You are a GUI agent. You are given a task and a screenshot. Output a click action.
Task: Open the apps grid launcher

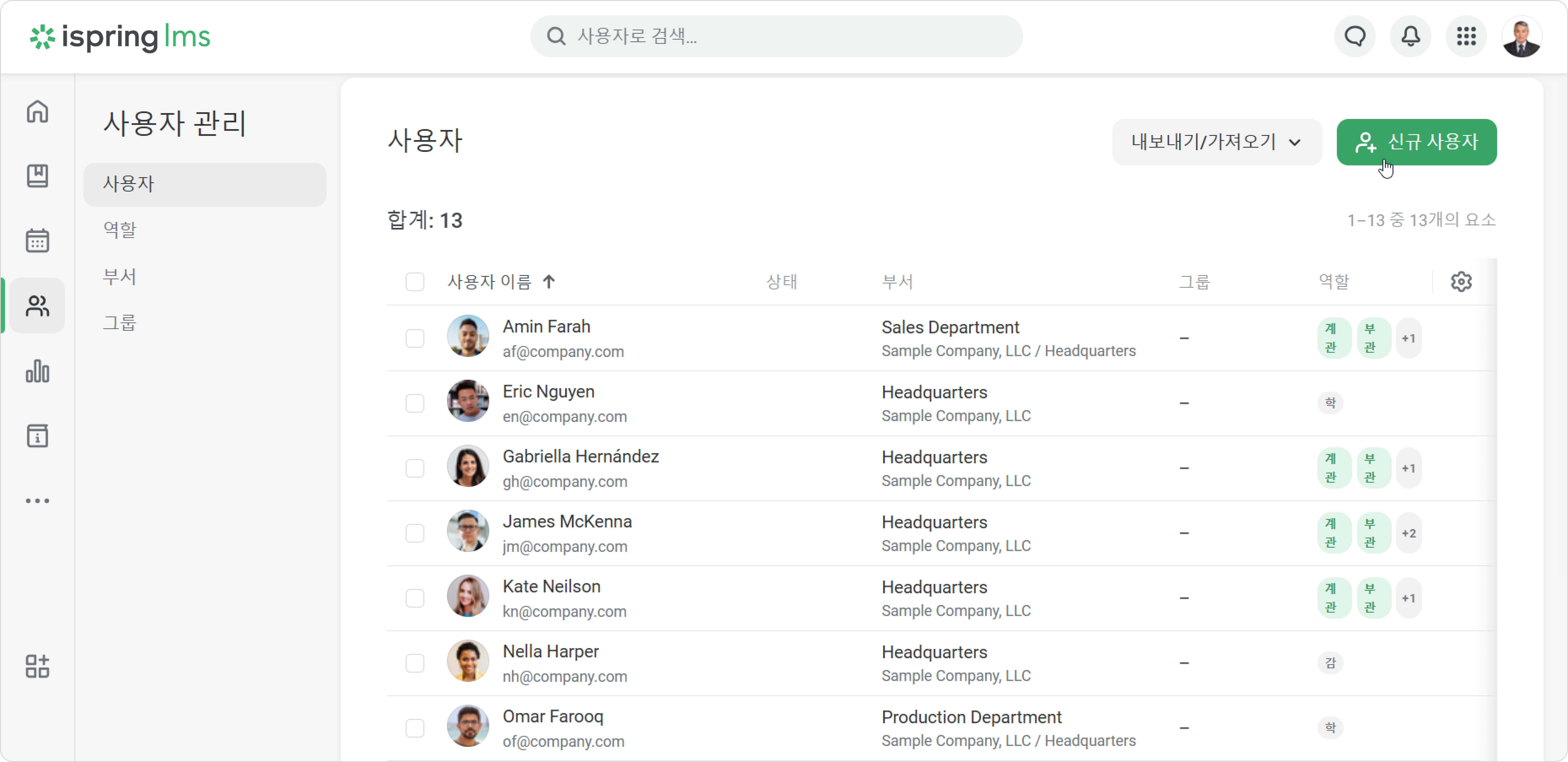pos(1466,36)
